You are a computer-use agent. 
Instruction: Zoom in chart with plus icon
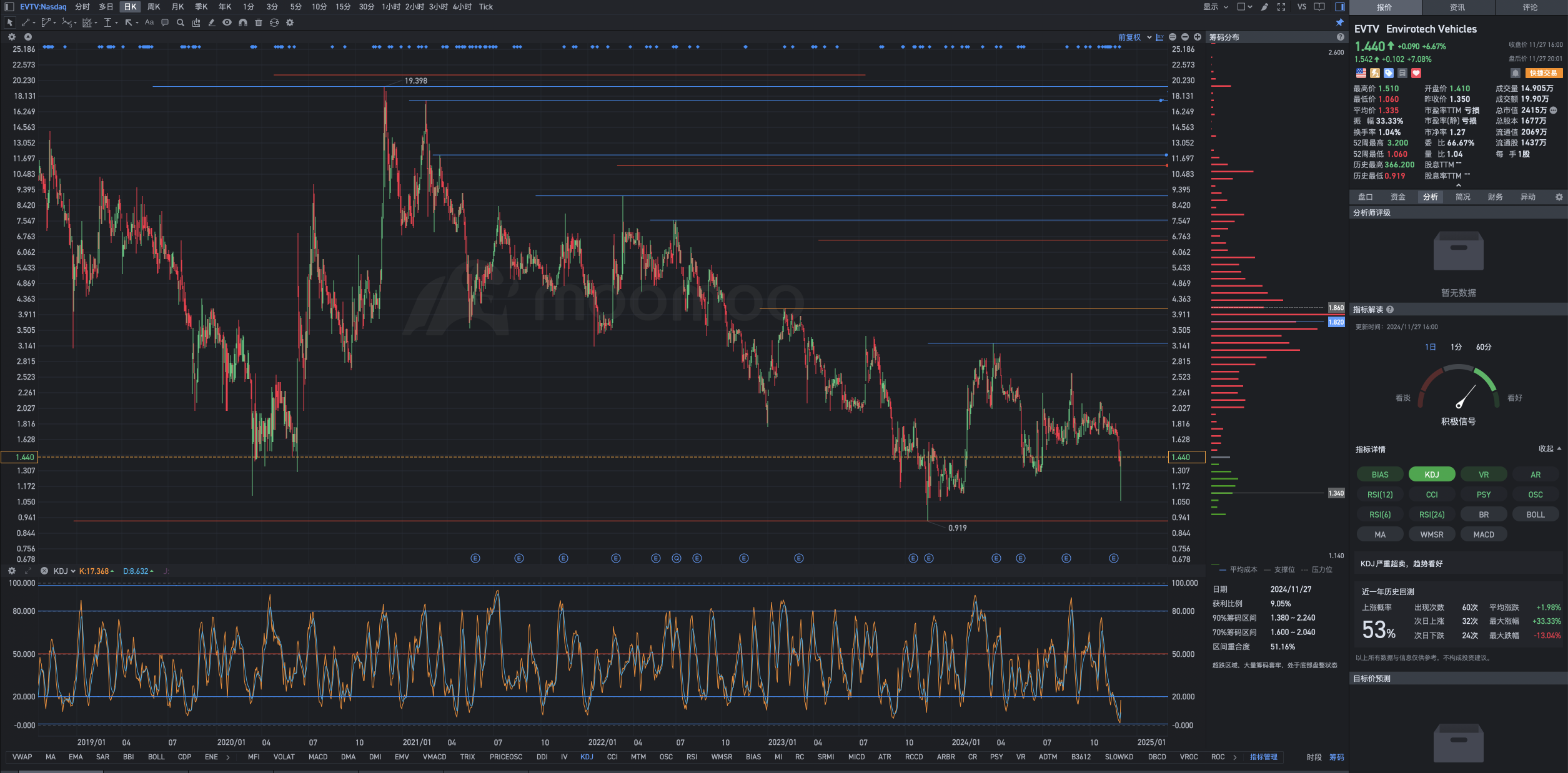tap(1198, 37)
